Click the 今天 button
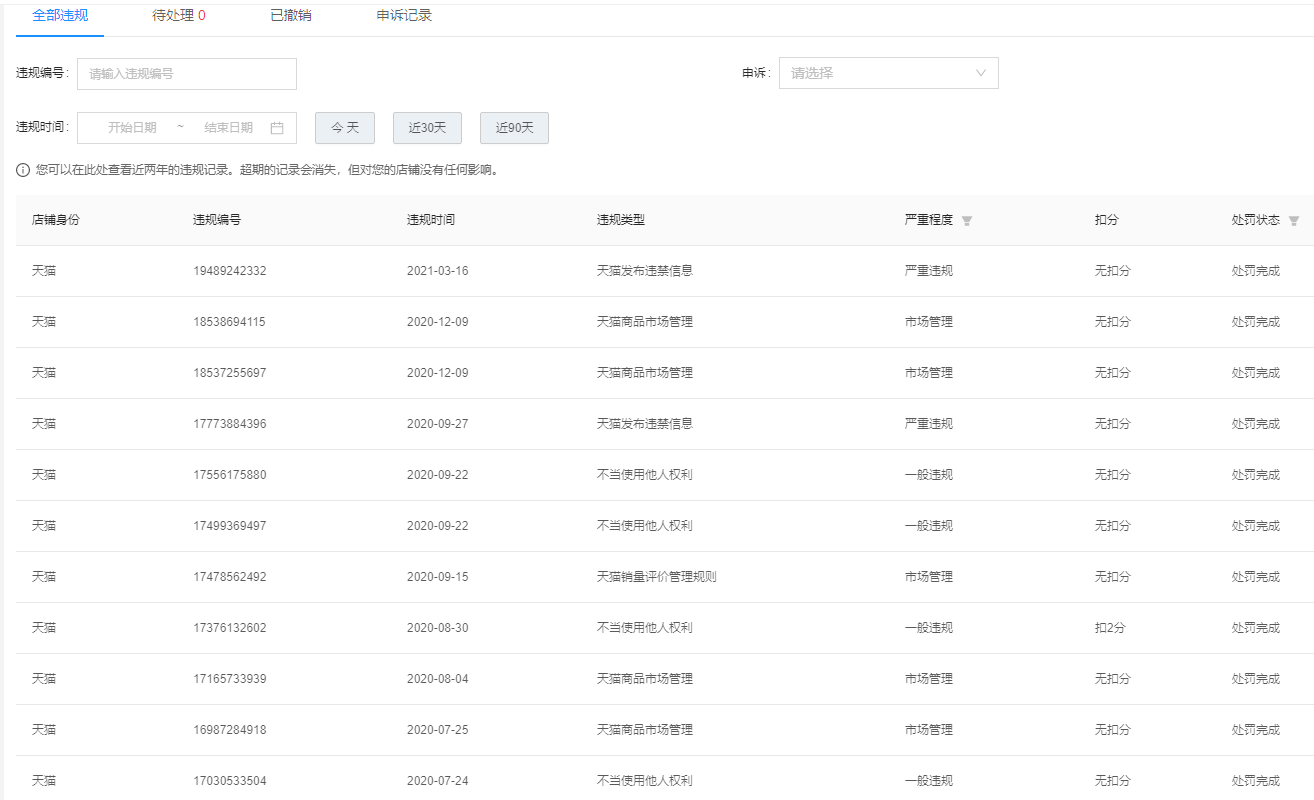Image resolution: width=1314 pixels, height=800 pixels. coord(345,128)
